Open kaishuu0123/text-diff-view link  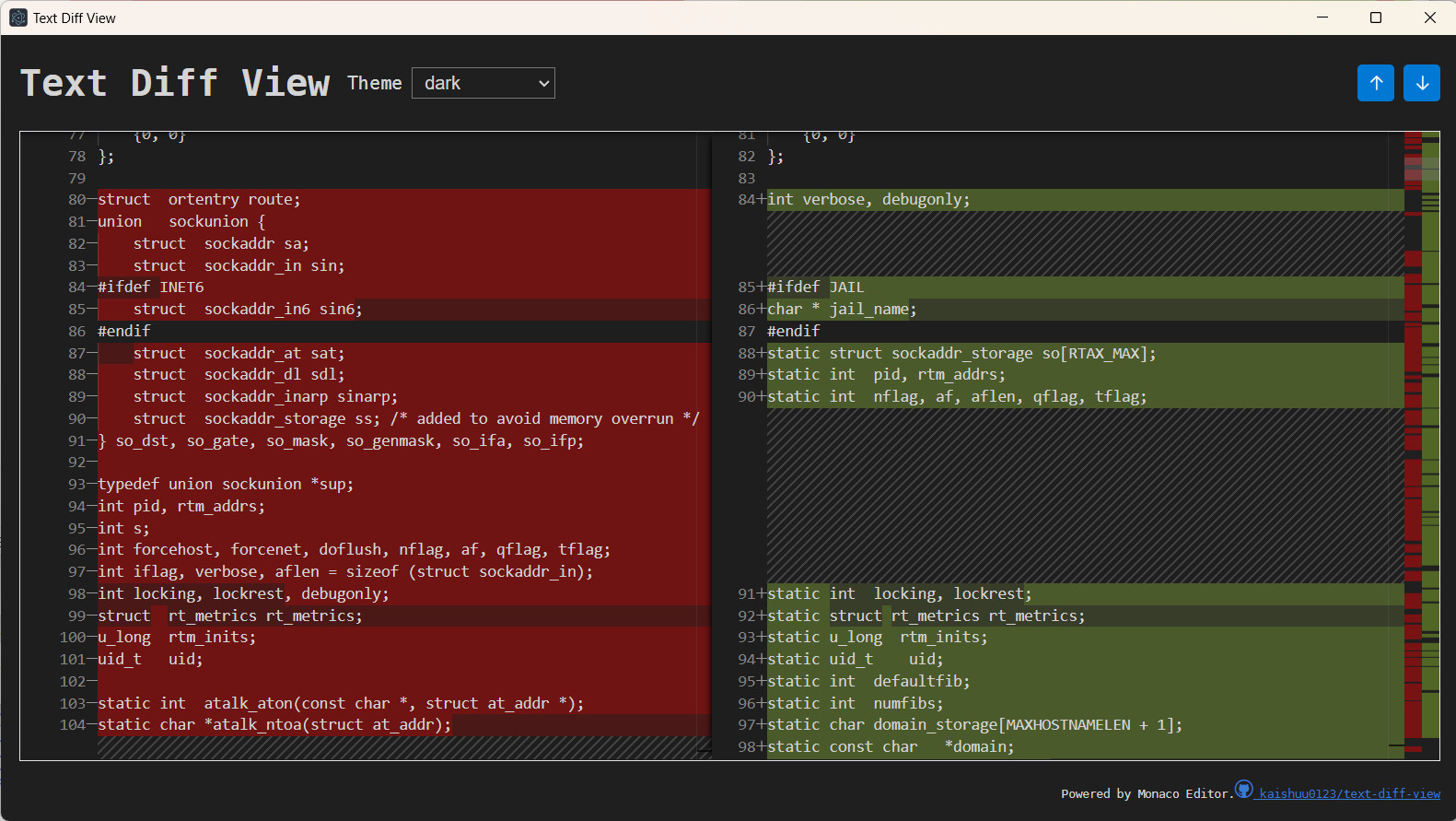tap(1349, 793)
